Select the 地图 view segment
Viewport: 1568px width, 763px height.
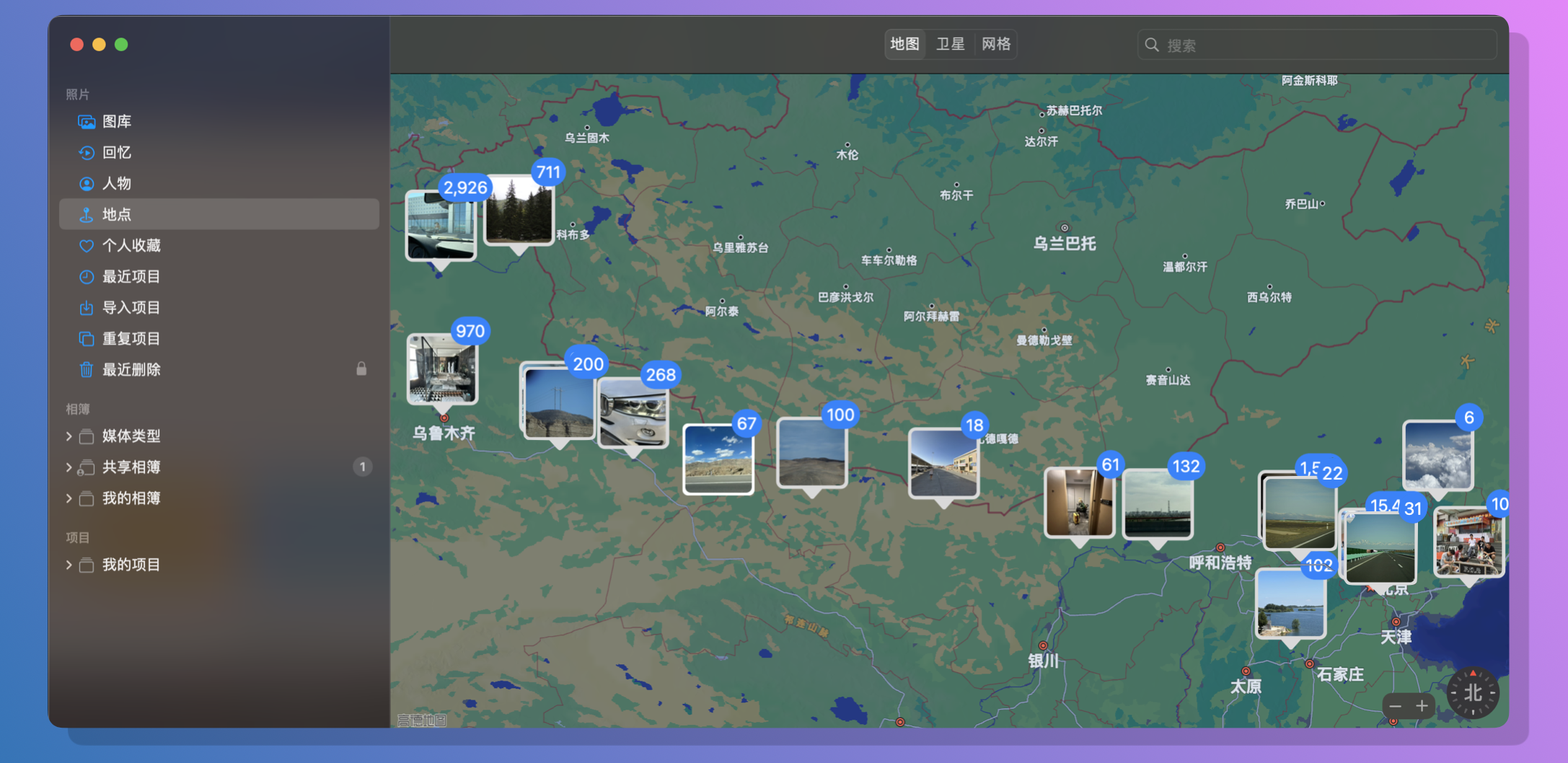tap(904, 44)
